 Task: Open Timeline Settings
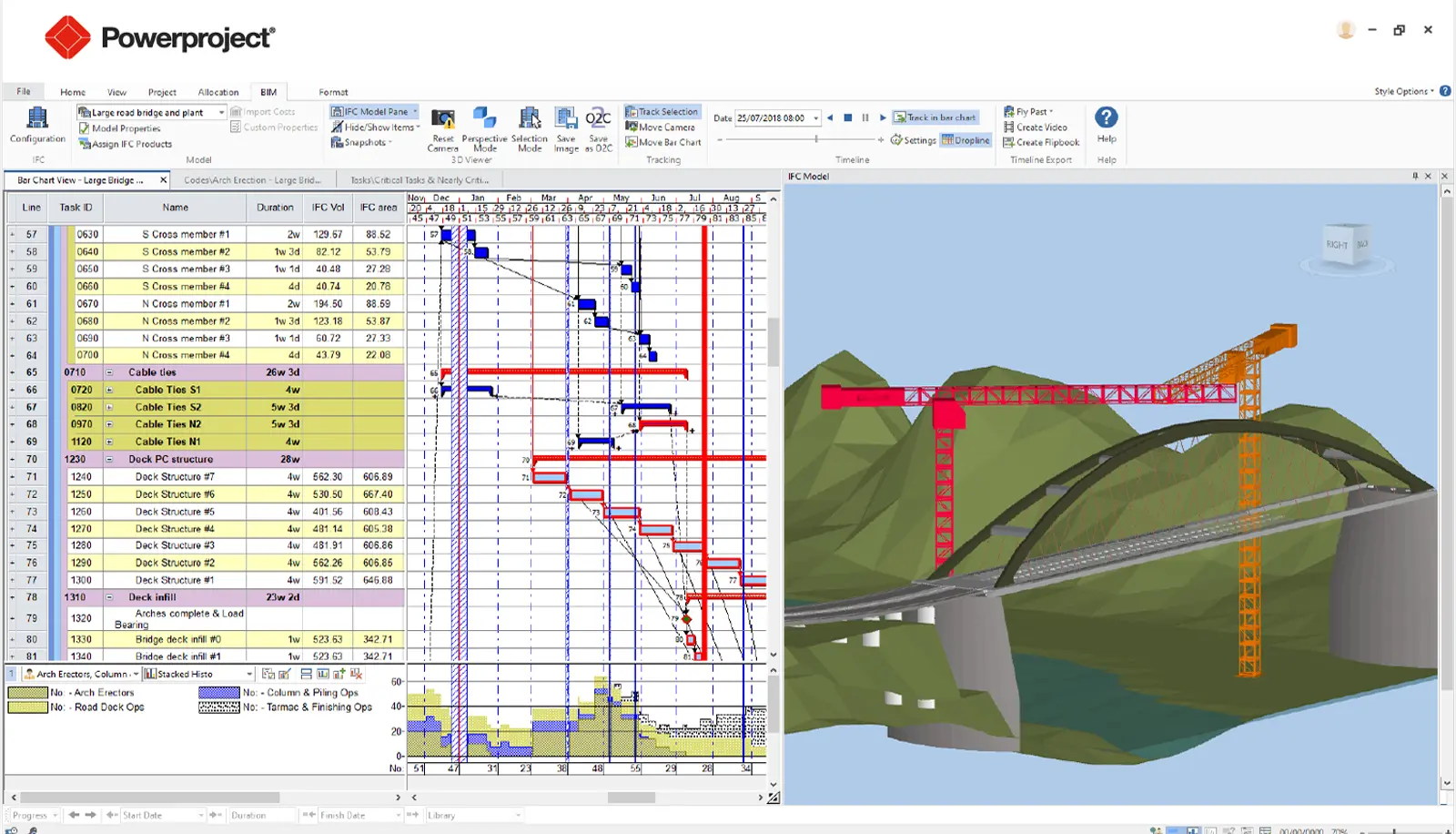pyautogui.click(x=913, y=139)
